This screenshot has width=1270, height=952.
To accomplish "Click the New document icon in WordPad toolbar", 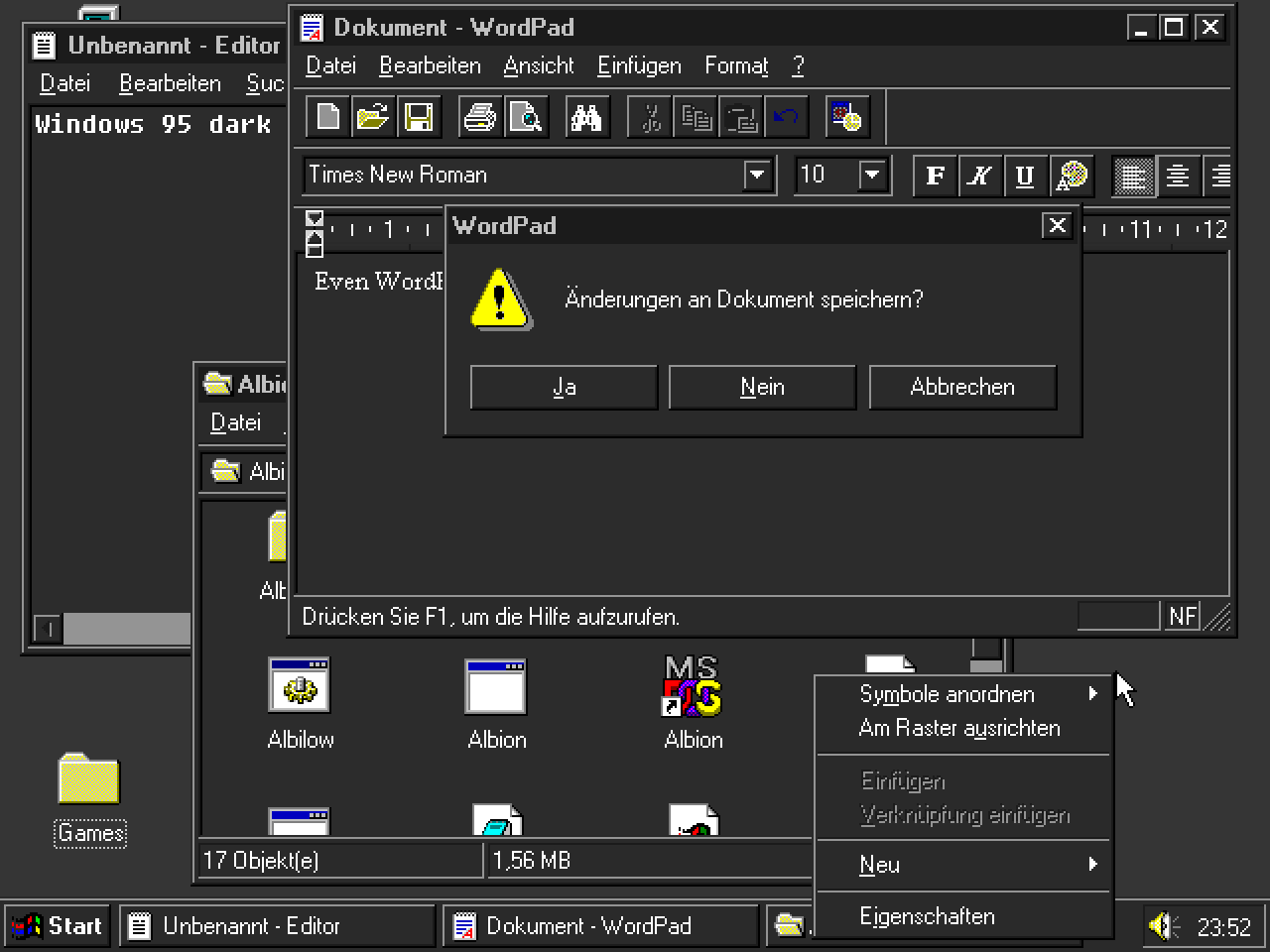I will point(327,117).
